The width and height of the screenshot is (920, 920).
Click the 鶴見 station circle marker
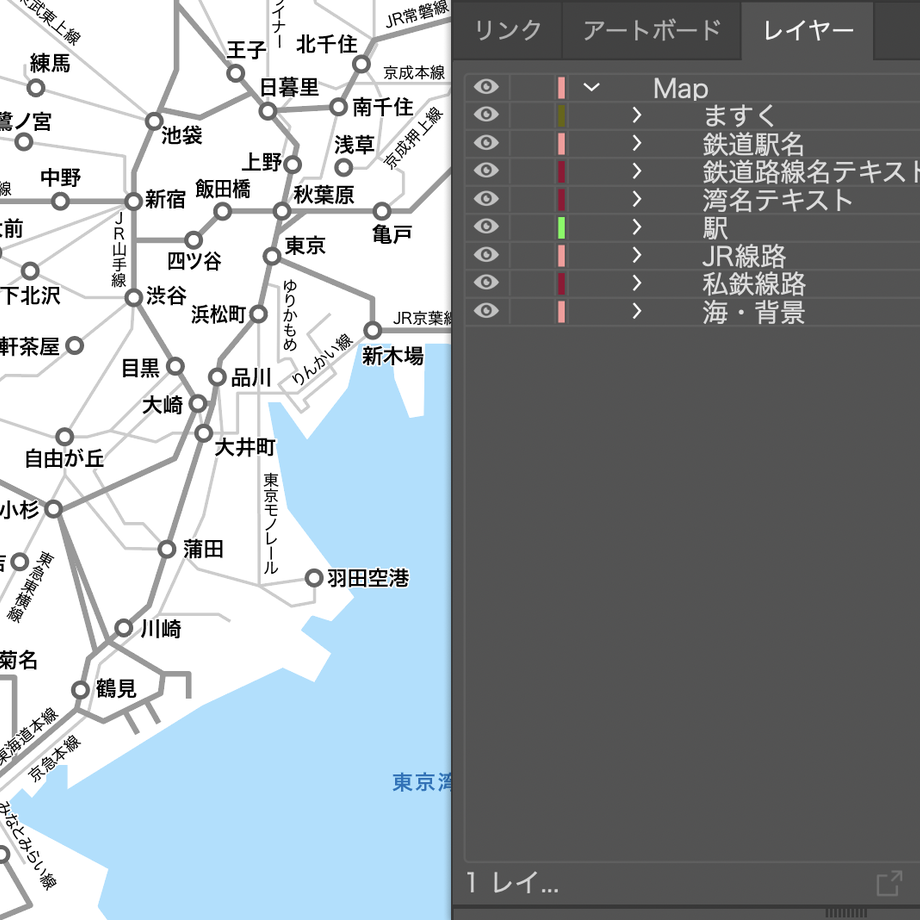tap(80, 689)
